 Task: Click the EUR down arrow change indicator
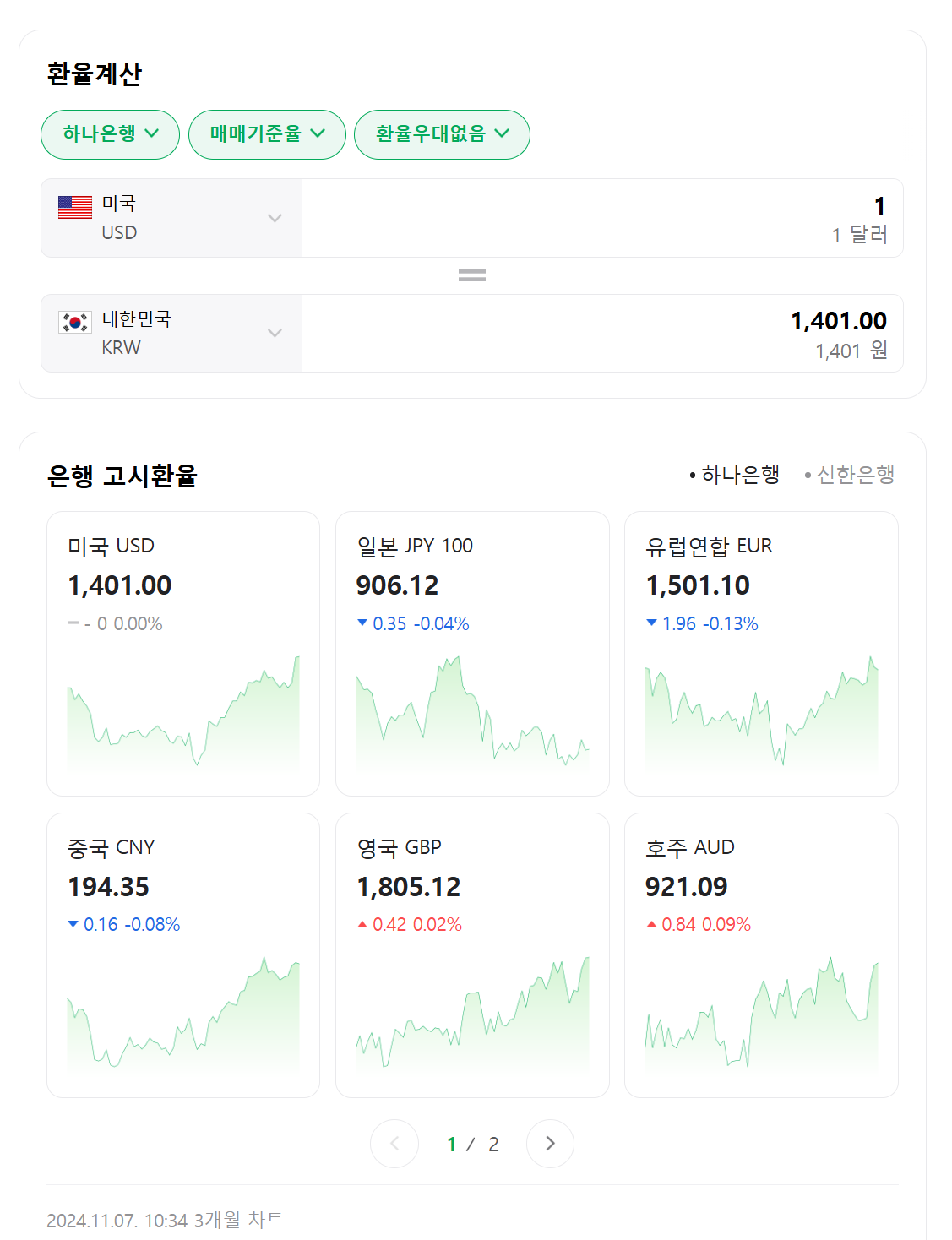651,623
